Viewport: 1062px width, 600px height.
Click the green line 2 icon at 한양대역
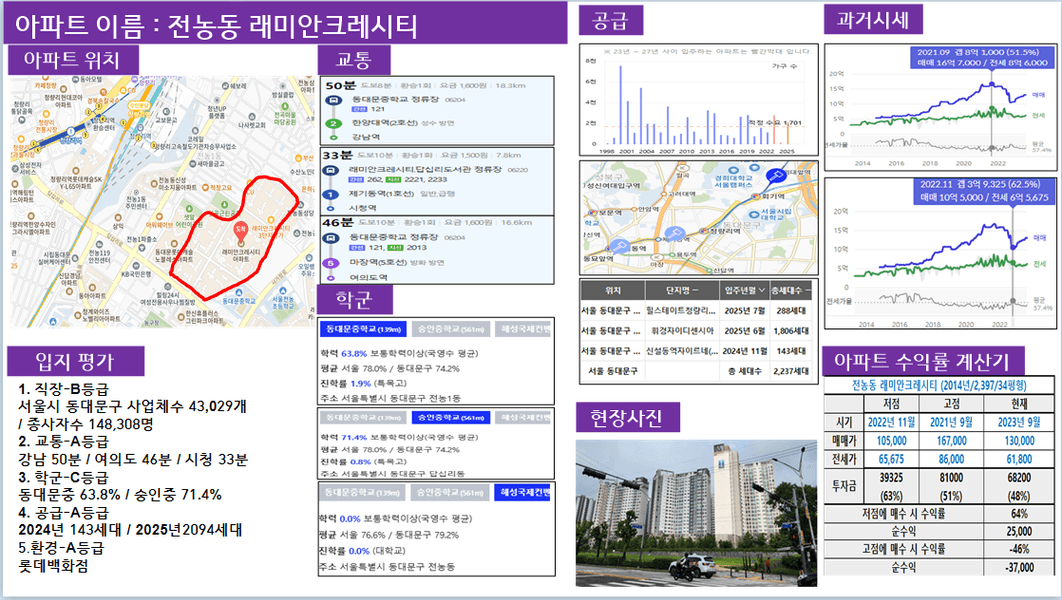click(x=333, y=123)
